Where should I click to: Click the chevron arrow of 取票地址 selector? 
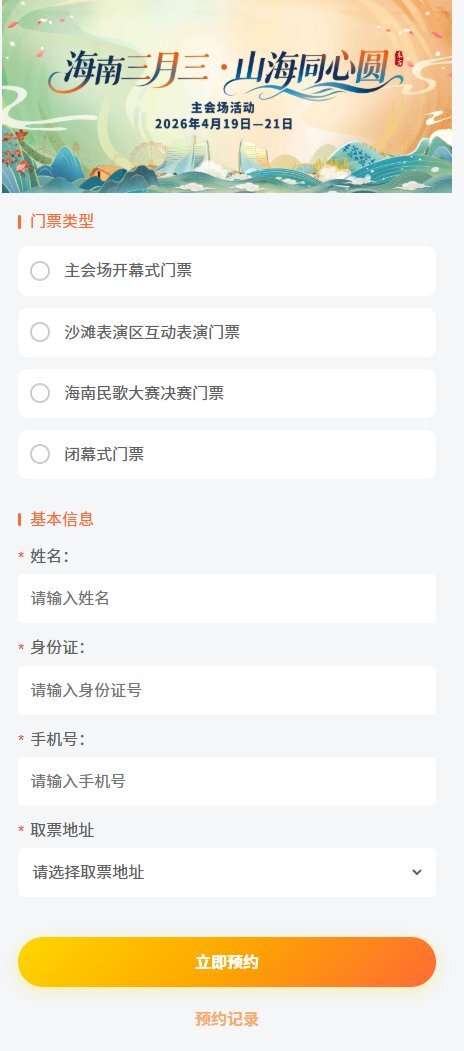click(x=417, y=873)
